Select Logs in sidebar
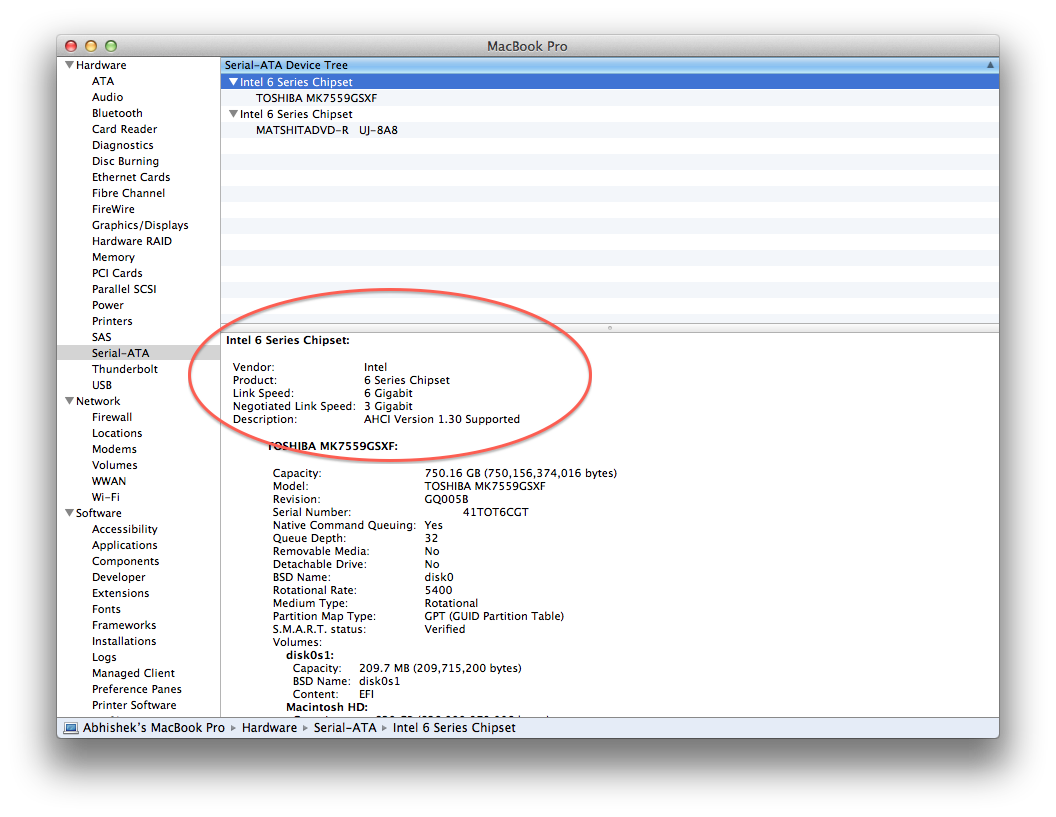The width and height of the screenshot is (1056, 817). [104, 657]
